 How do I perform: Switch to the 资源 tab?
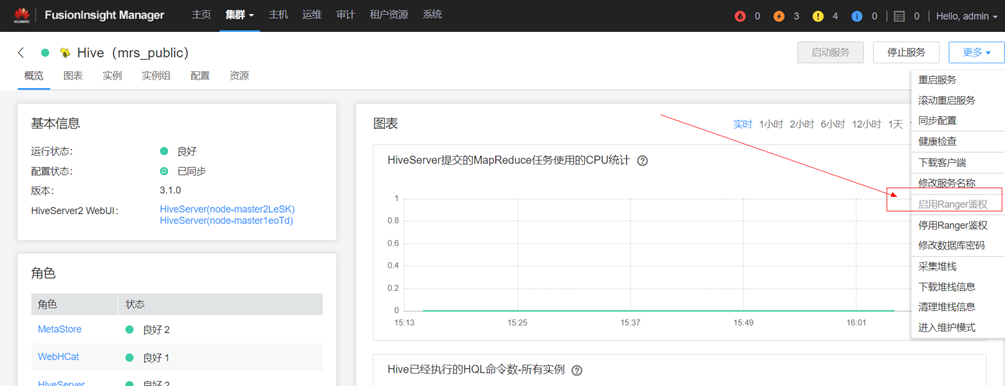tap(239, 76)
